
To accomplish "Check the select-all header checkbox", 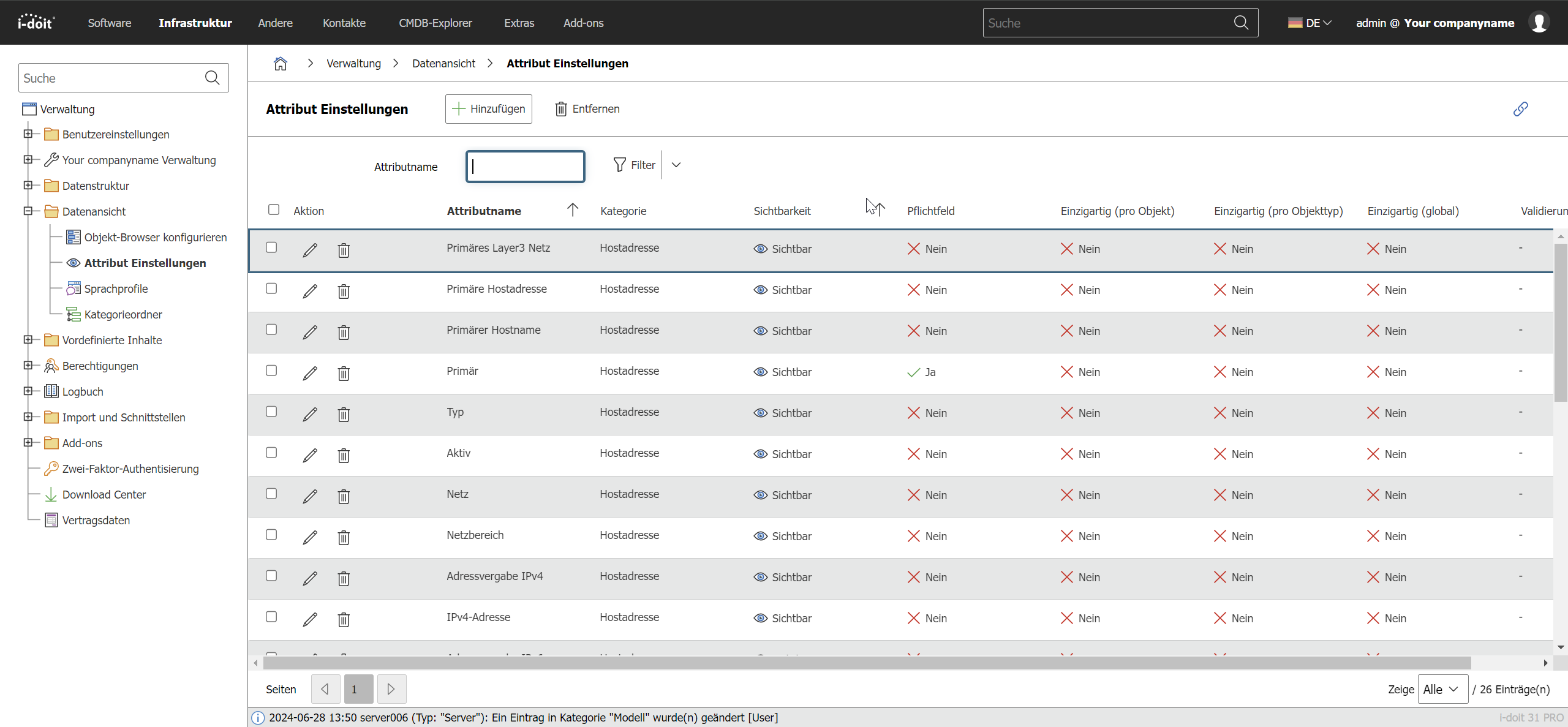I will tap(274, 209).
